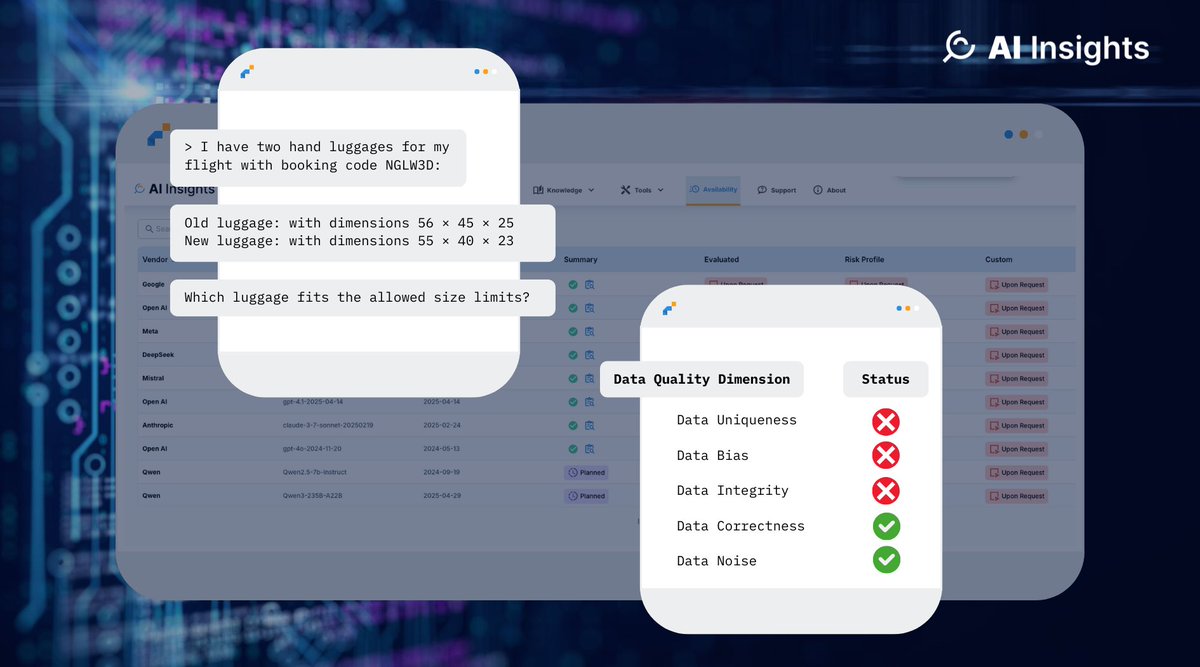Select model name Qwen2.5-7b-Instruct
The height and width of the screenshot is (667, 1200).
click(315, 472)
